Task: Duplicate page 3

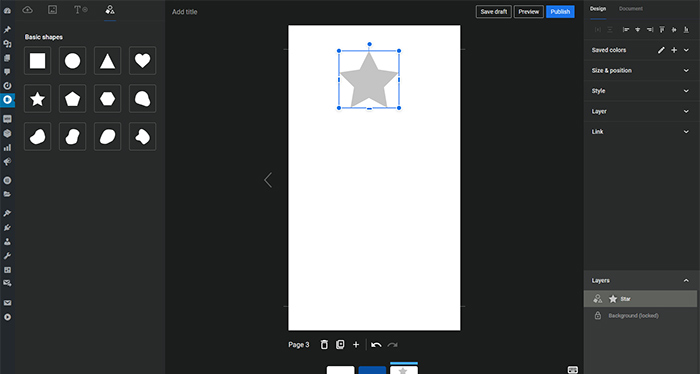Action: [x=340, y=345]
